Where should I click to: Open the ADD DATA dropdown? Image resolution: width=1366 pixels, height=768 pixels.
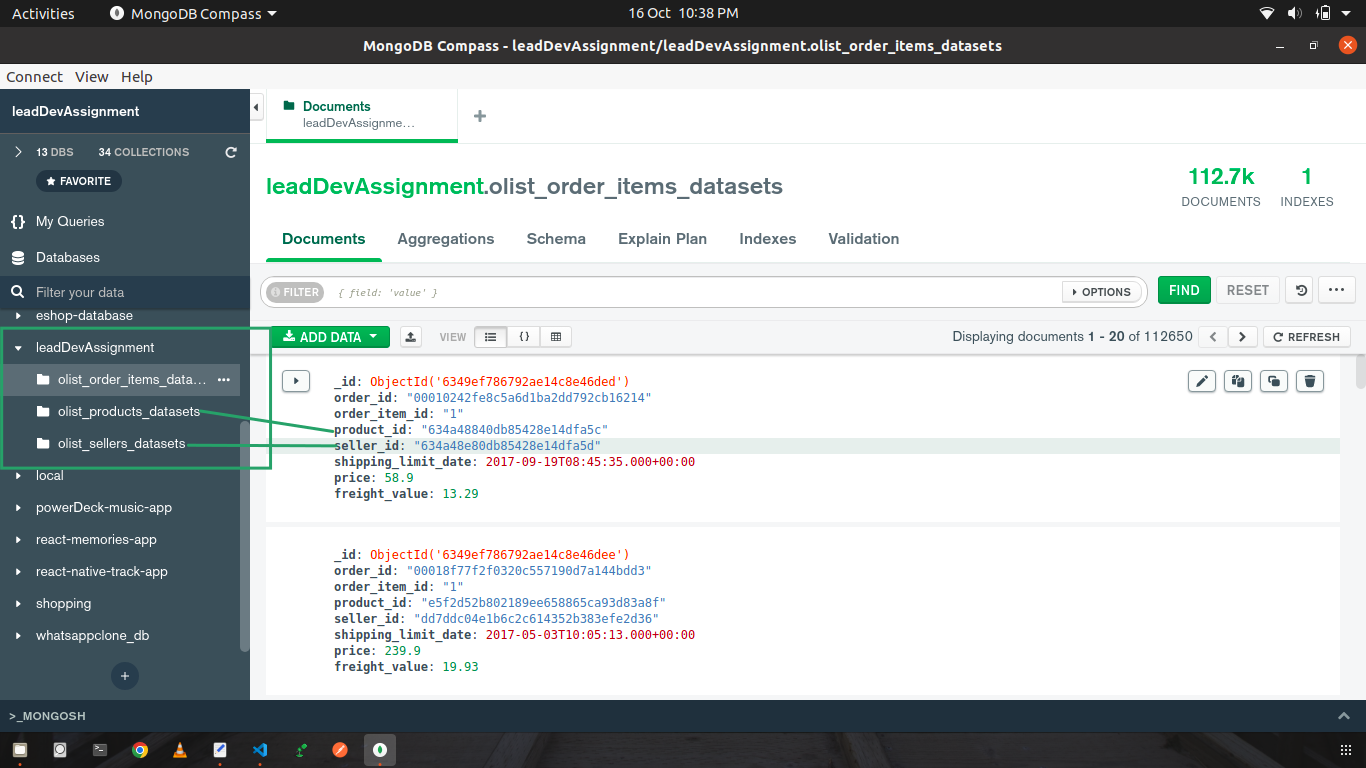point(330,337)
